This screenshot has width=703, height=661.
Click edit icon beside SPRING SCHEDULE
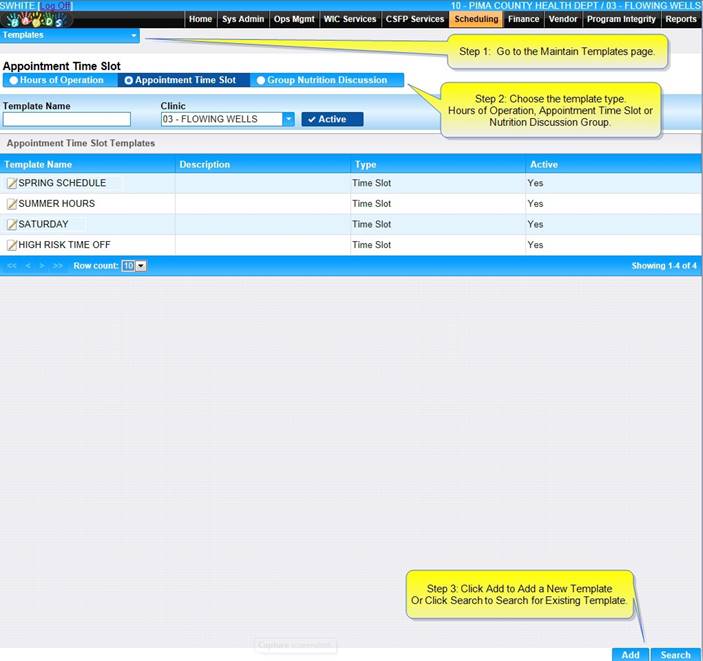pos(12,184)
